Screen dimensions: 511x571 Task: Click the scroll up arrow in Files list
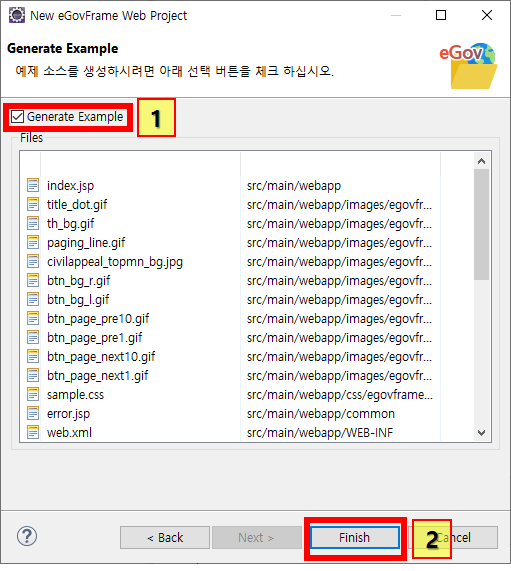click(x=481, y=161)
